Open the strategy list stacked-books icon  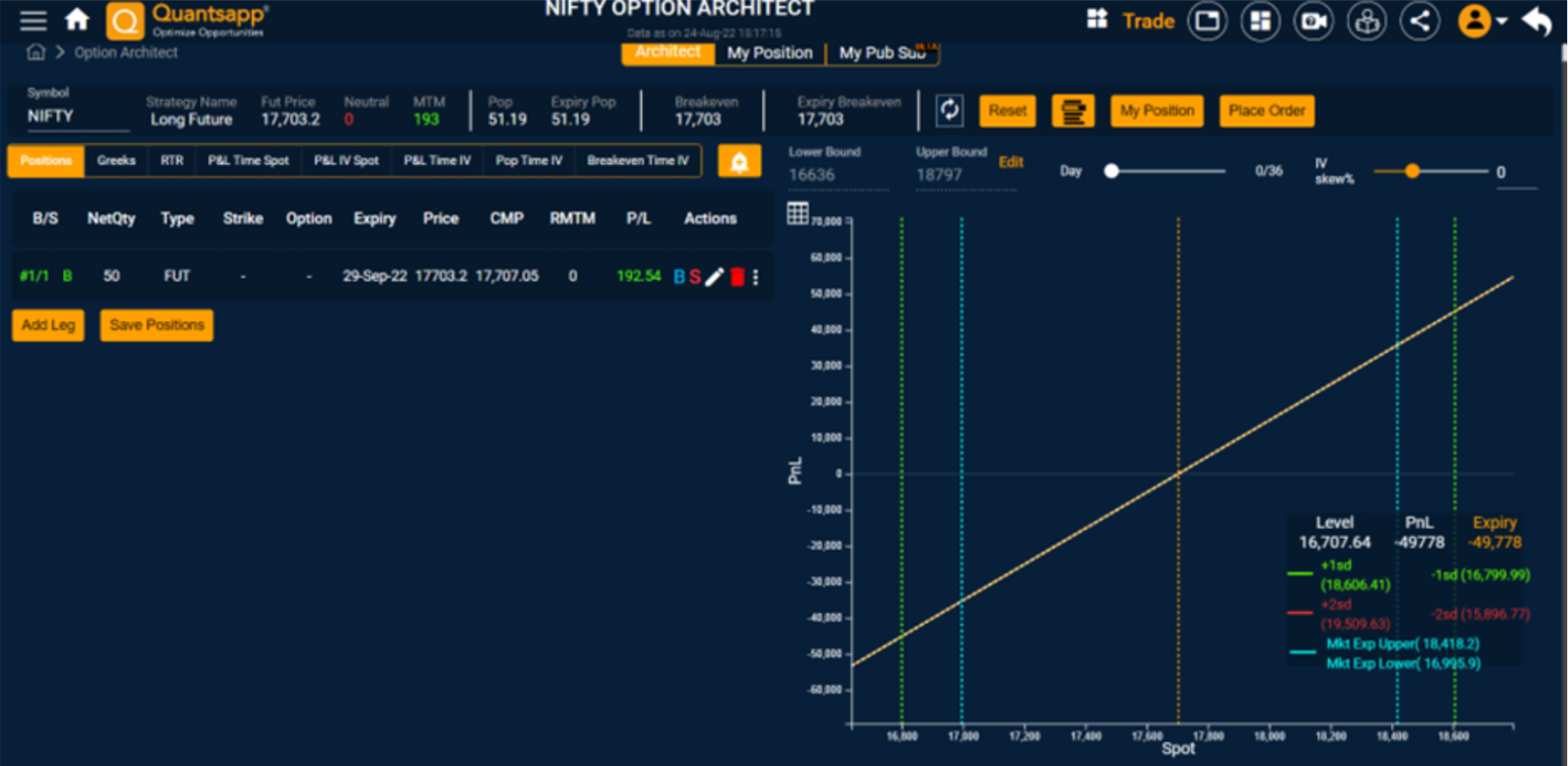pyautogui.click(x=1072, y=110)
